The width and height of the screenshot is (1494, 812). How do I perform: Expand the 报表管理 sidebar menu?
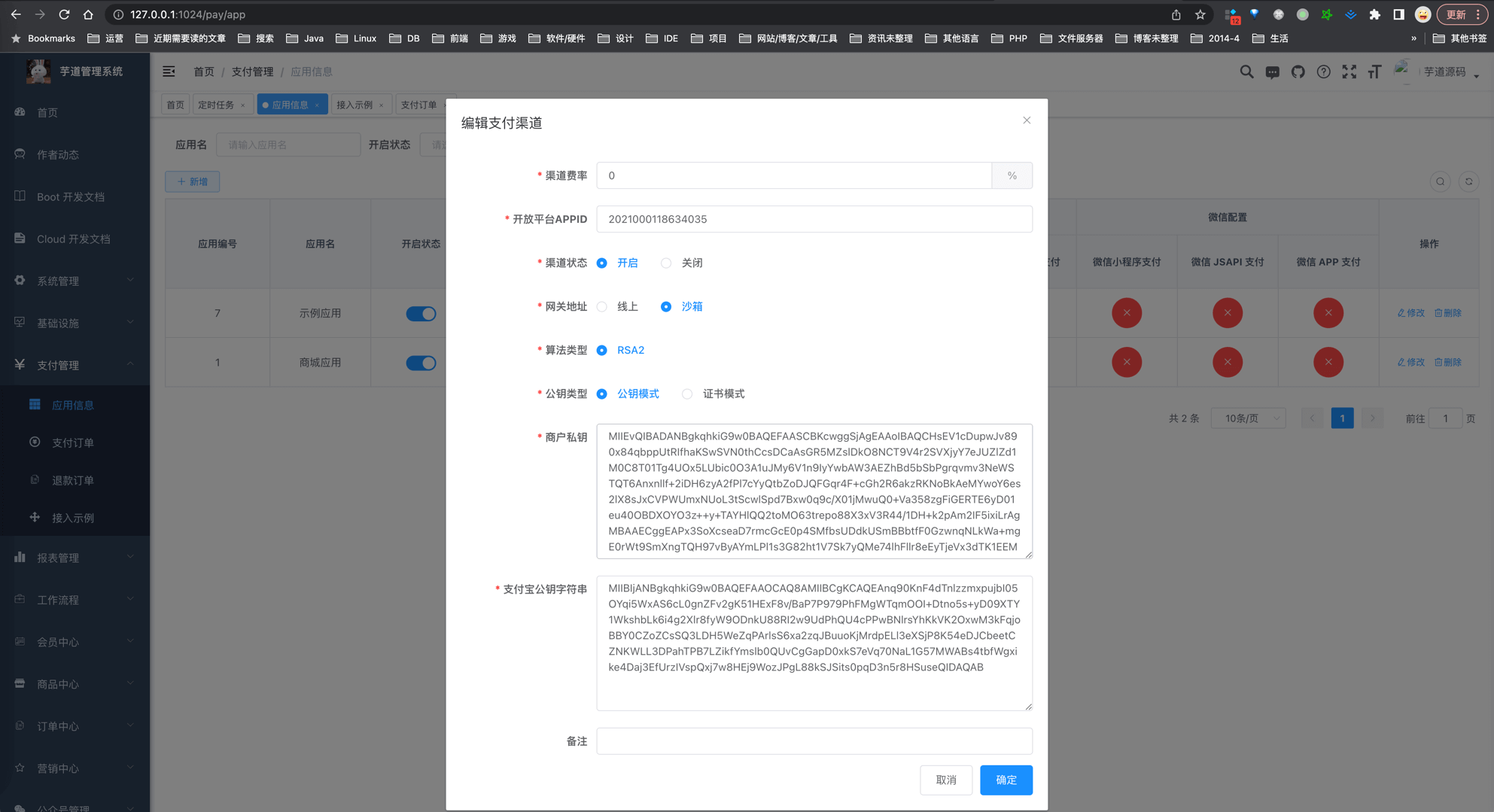(x=74, y=558)
